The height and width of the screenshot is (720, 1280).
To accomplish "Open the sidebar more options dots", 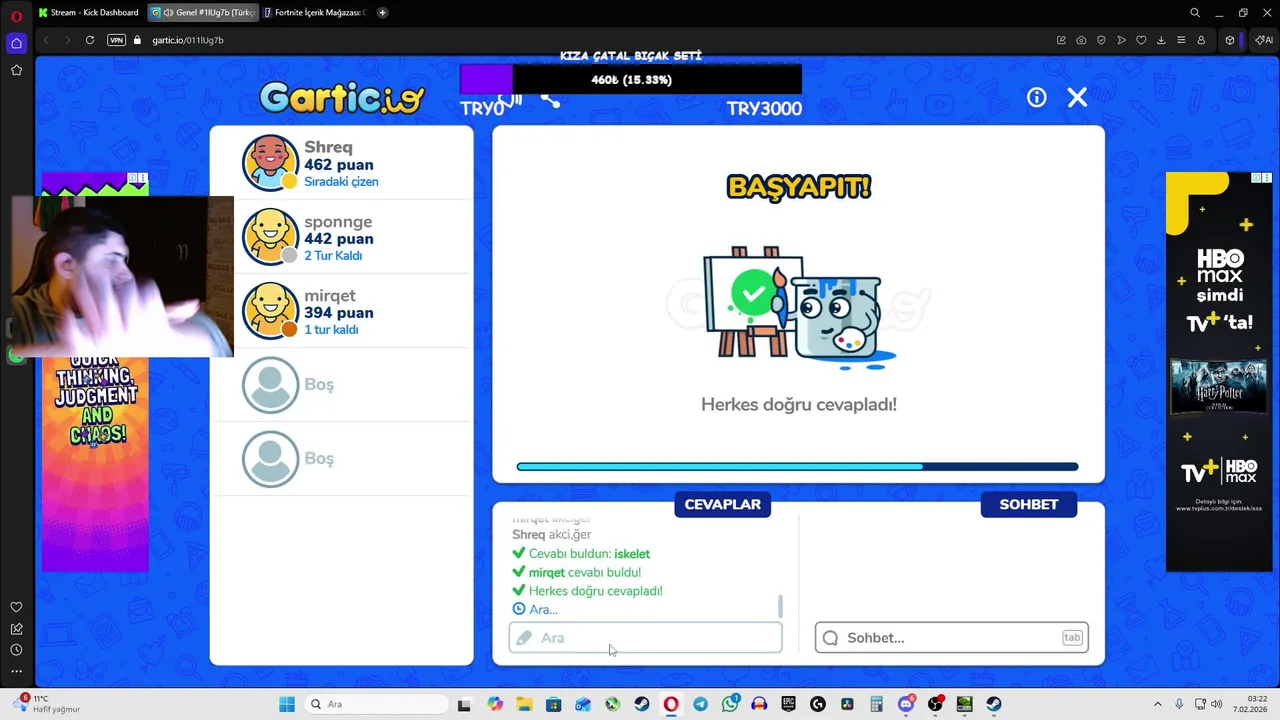I will coord(16,671).
